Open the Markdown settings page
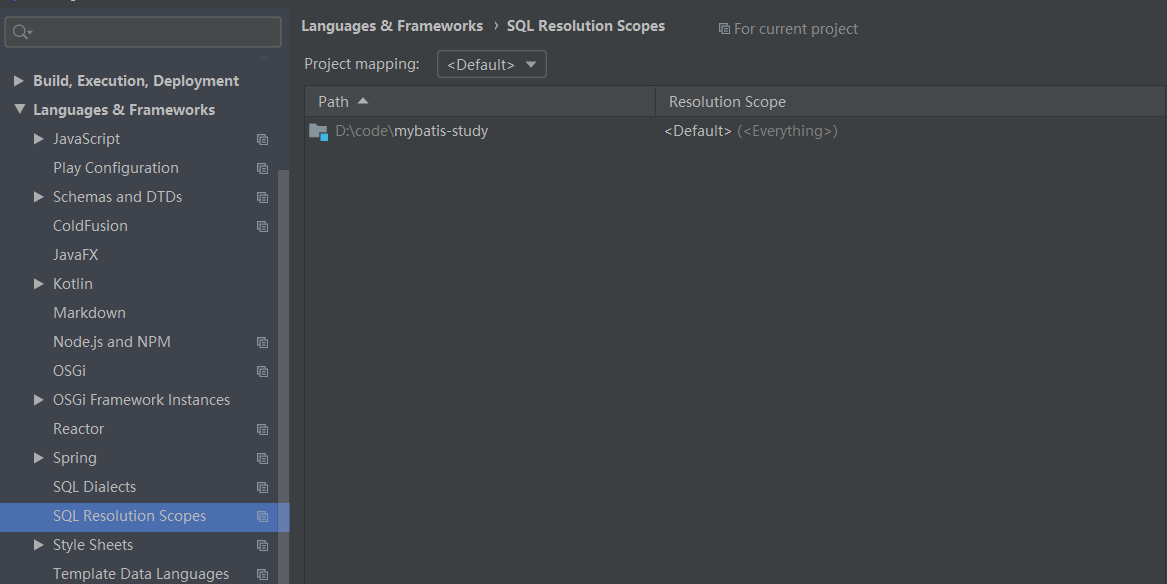This screenshot has height=584, width=1167. (89, 312)
